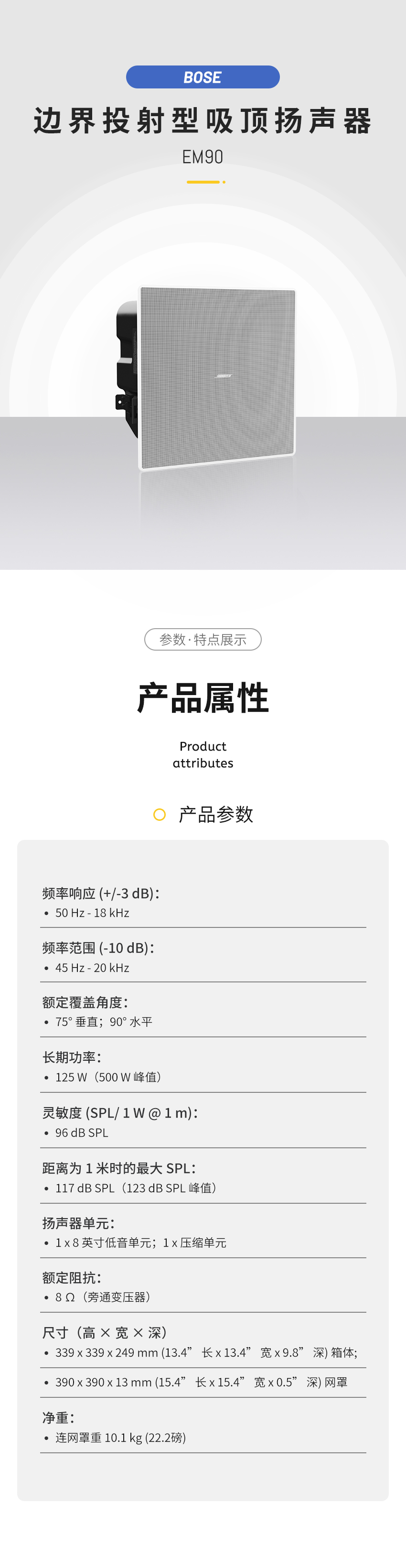Click the 参数·特点展示 pill label

pyautogui.click(x=203, y=639)
